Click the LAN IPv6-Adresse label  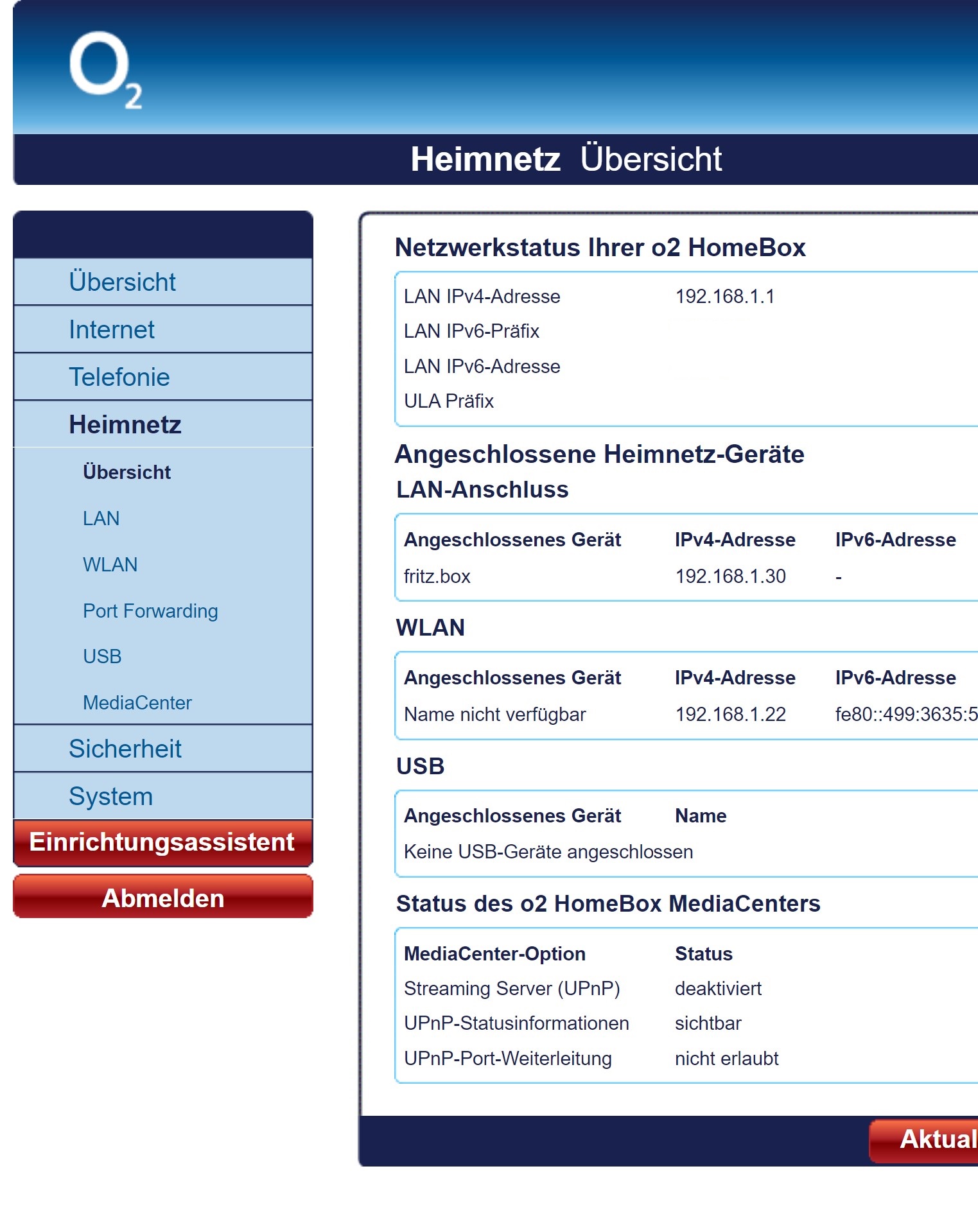pyautogui.click(x=482, y=367)
